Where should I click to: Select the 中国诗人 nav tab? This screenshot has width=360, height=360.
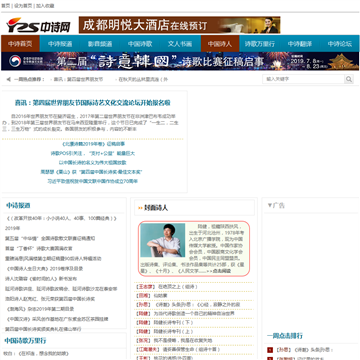[x=220, y=44]
